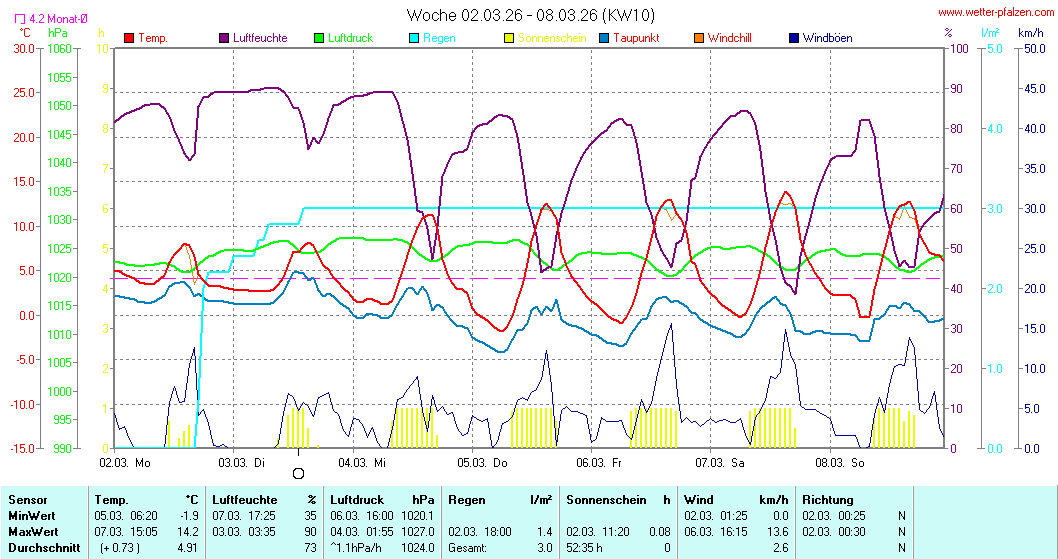Click the Sensor header in the table
The image size is (1058, 559).
coord(26,500)
